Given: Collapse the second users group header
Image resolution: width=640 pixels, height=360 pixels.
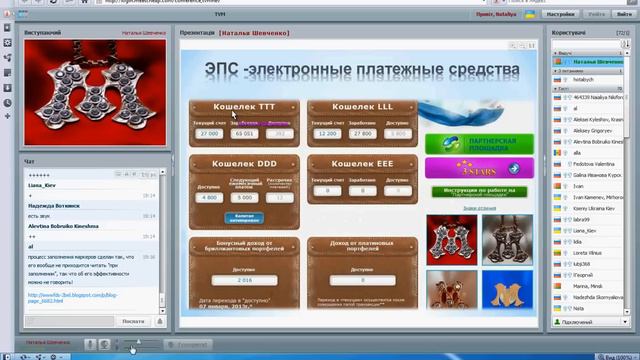Looking at the screenshot, I should click(x=588, y=71).
